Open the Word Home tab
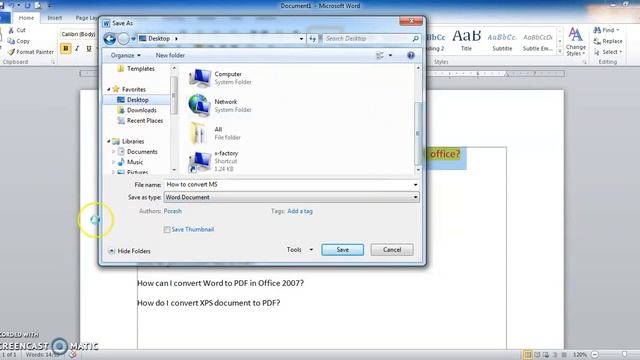Image resolution: width=640 pixels, height=360 pixels. [x=26, y=18]
